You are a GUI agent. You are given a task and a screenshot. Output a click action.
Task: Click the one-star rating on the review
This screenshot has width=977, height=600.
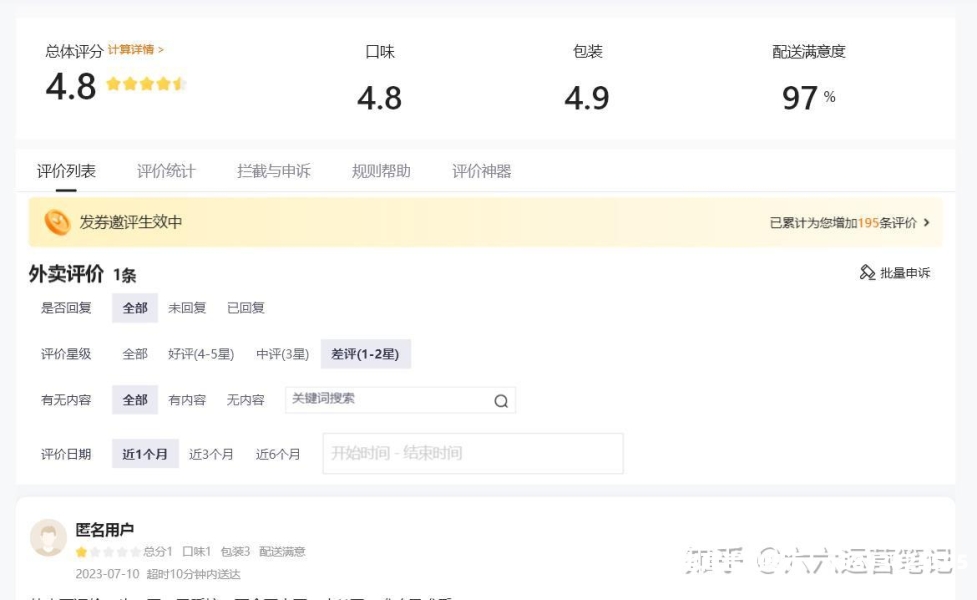point(81,552)
